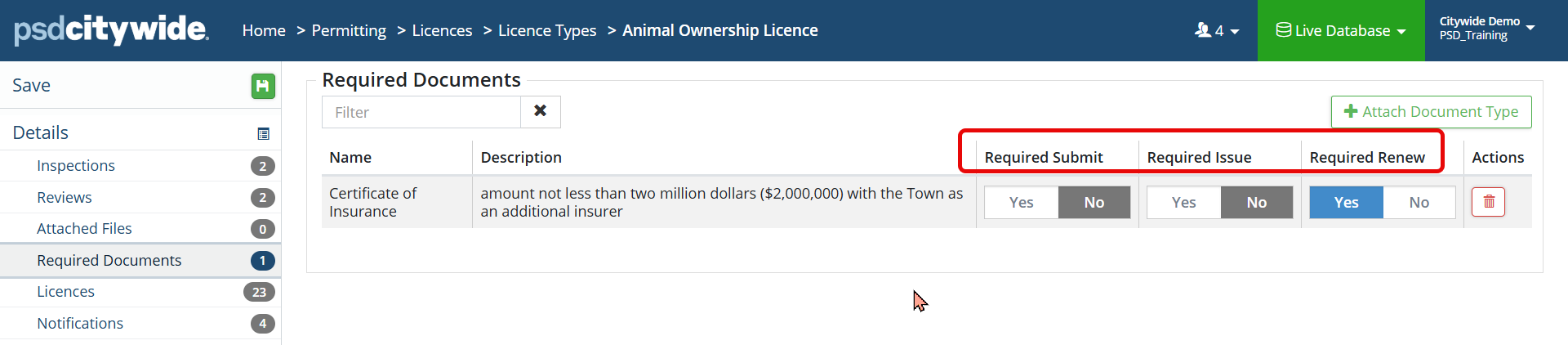
Task: Open the users dropdown showing 4
Action: click(1217, 30)
